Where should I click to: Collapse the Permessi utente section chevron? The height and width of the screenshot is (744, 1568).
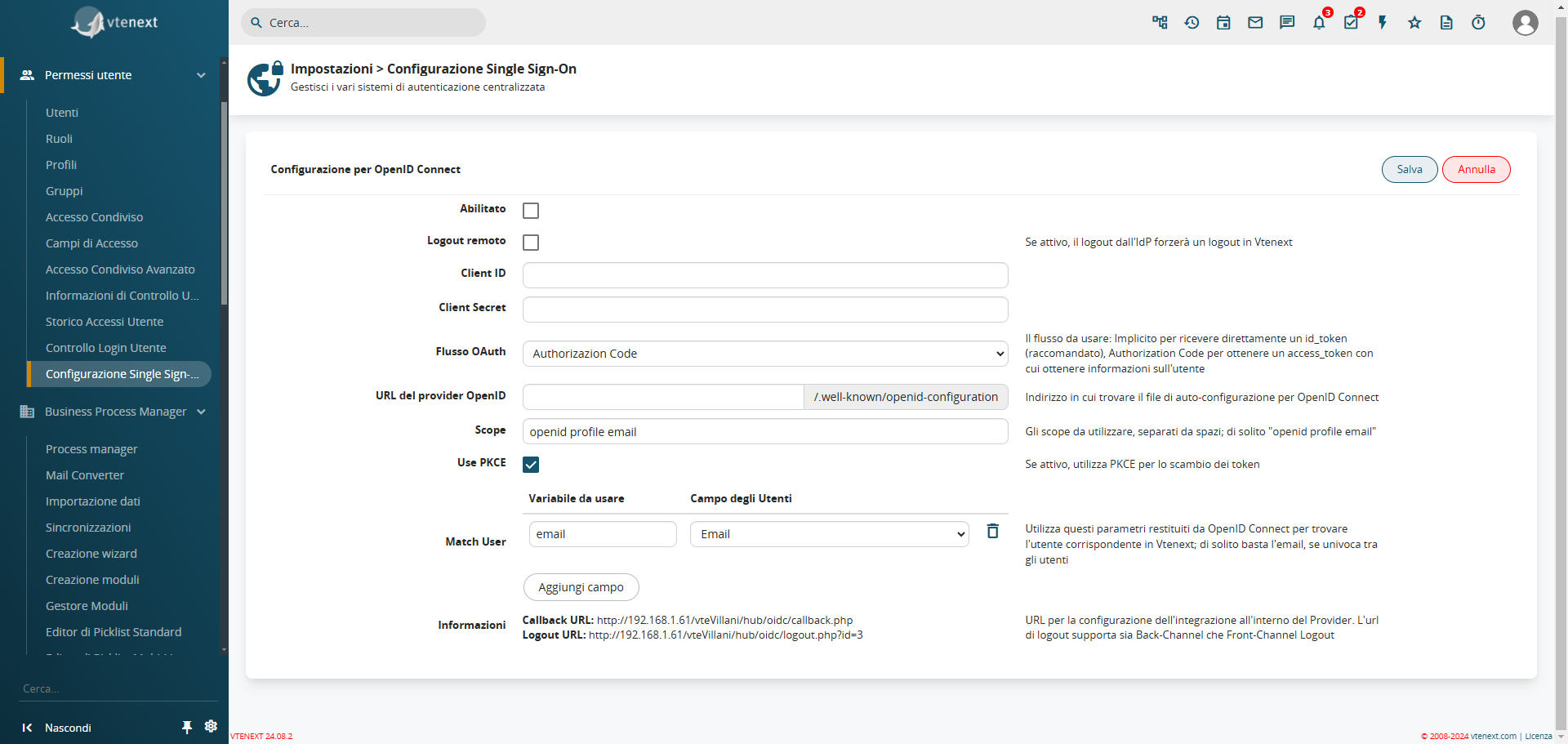coord(201,75)
